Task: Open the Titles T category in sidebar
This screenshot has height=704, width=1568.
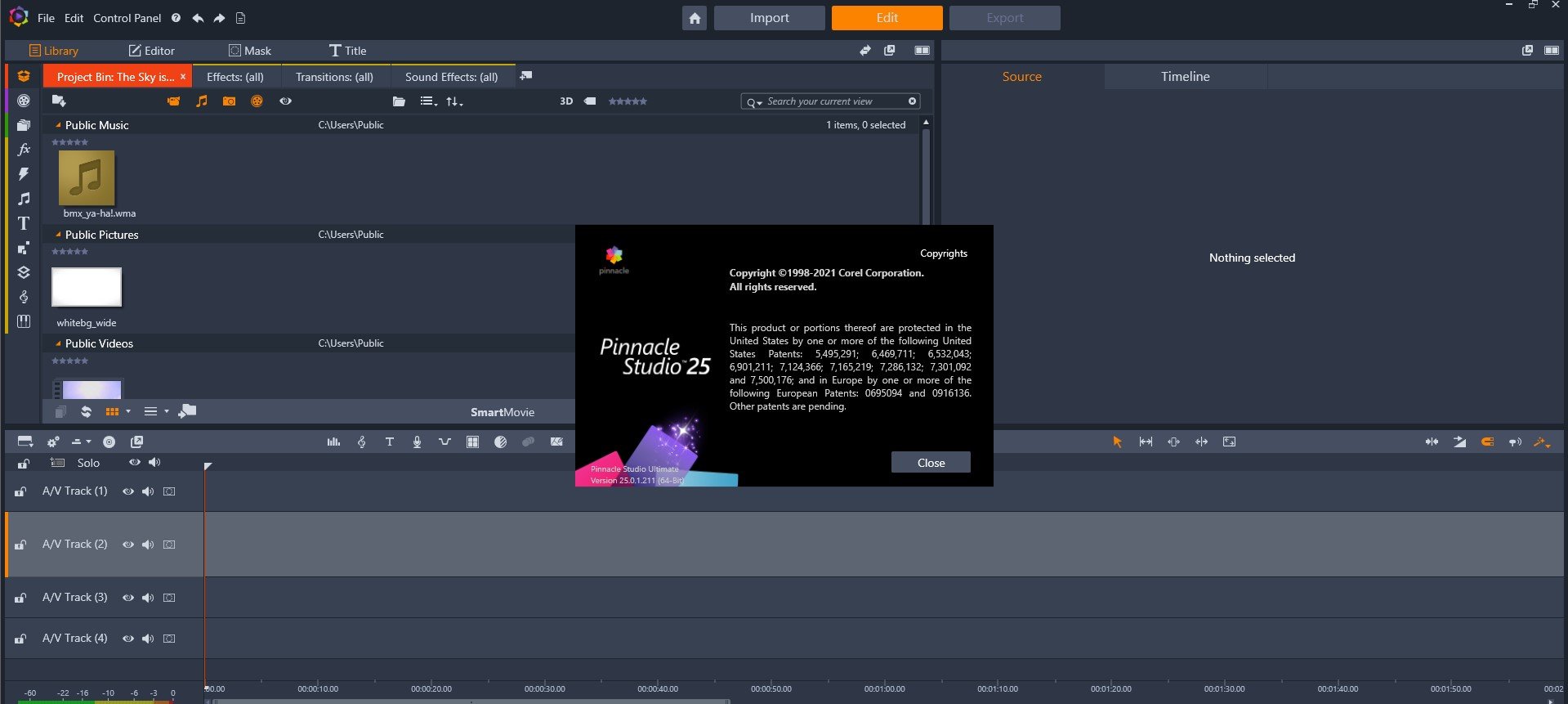Action: coord(24,223)
